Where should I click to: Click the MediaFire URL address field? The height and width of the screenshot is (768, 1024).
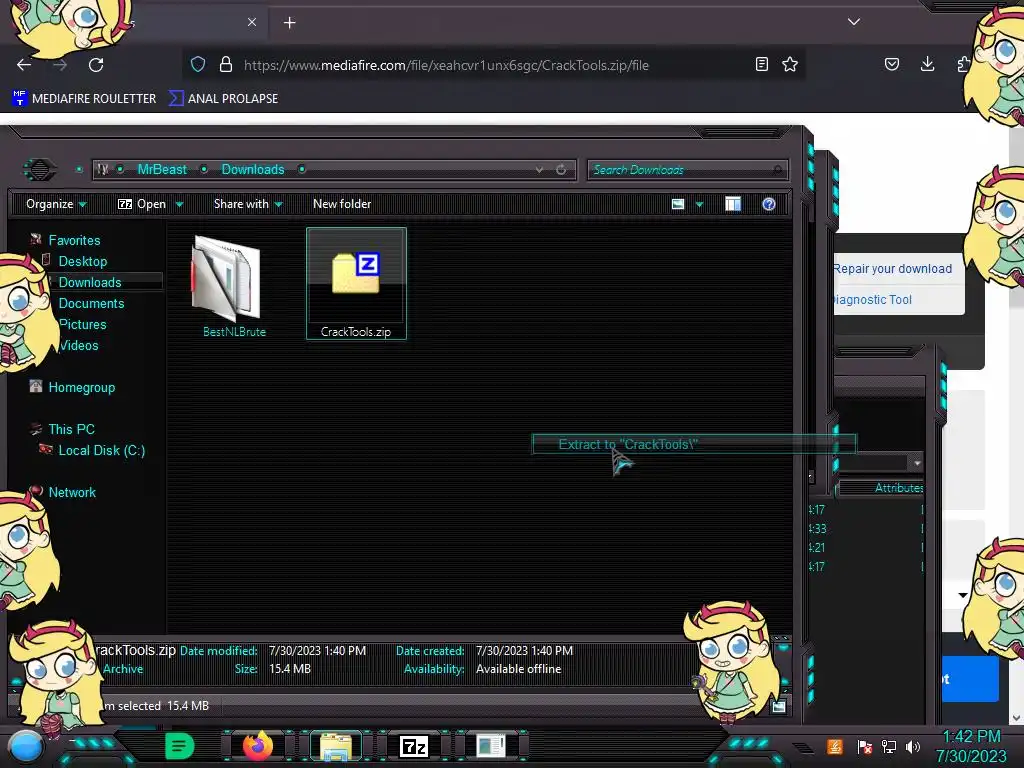click(446, 65)
